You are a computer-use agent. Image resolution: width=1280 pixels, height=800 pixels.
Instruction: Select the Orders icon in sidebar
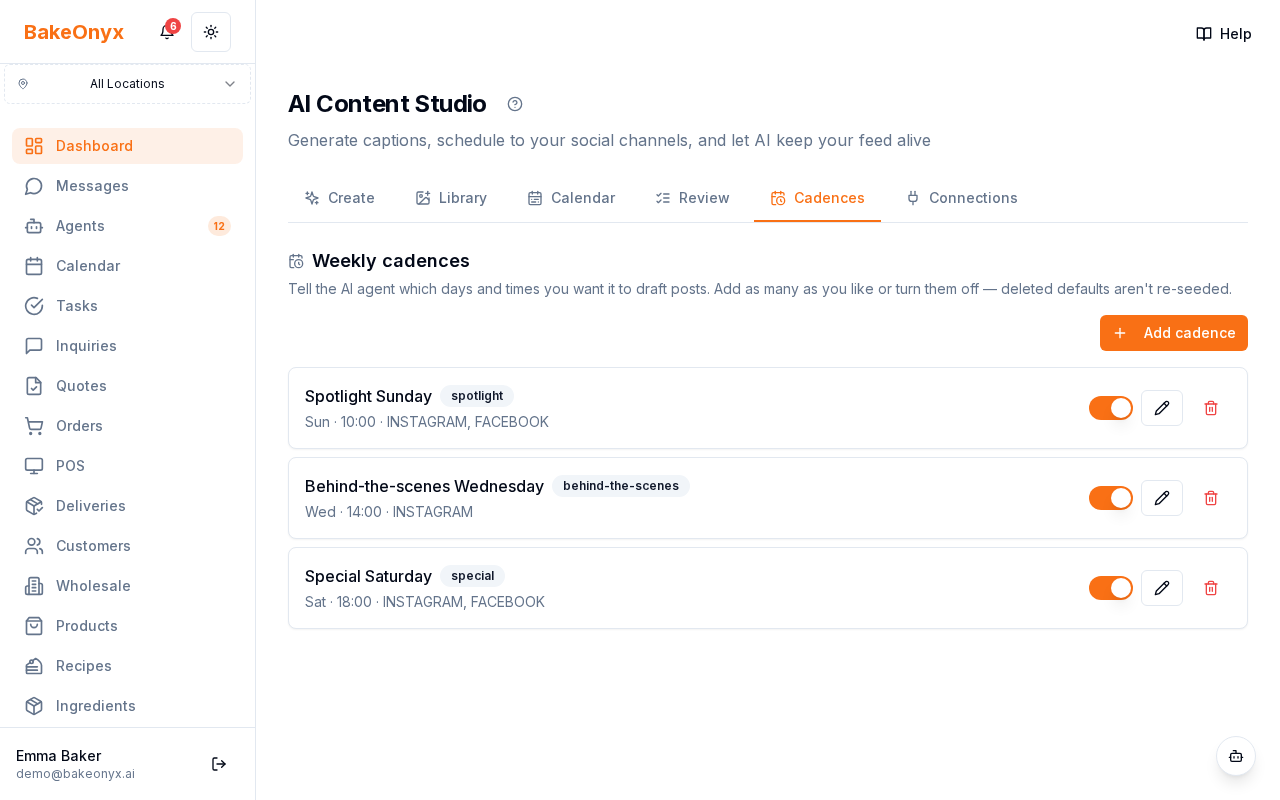(34, 426)
